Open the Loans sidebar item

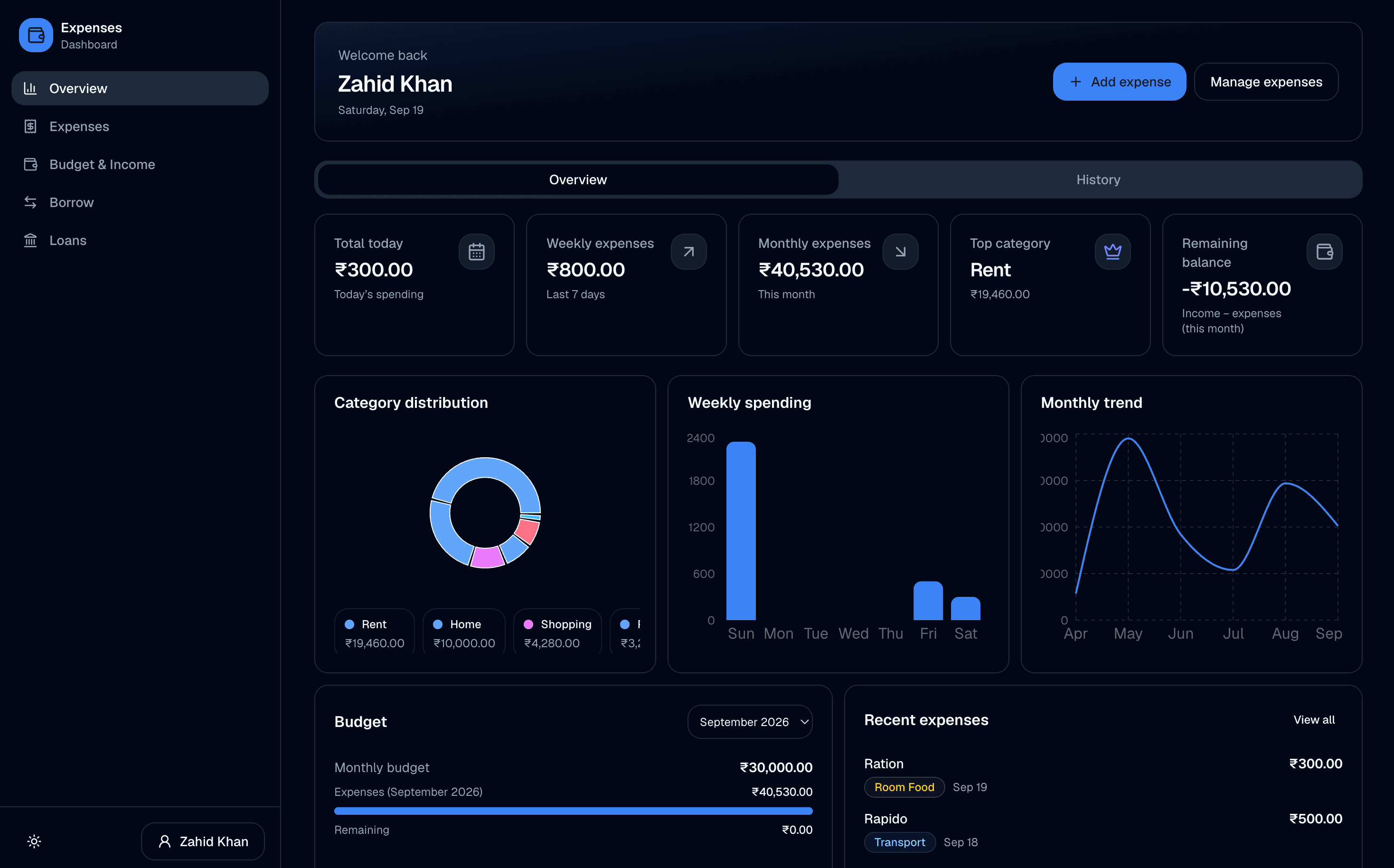[140, 240]
